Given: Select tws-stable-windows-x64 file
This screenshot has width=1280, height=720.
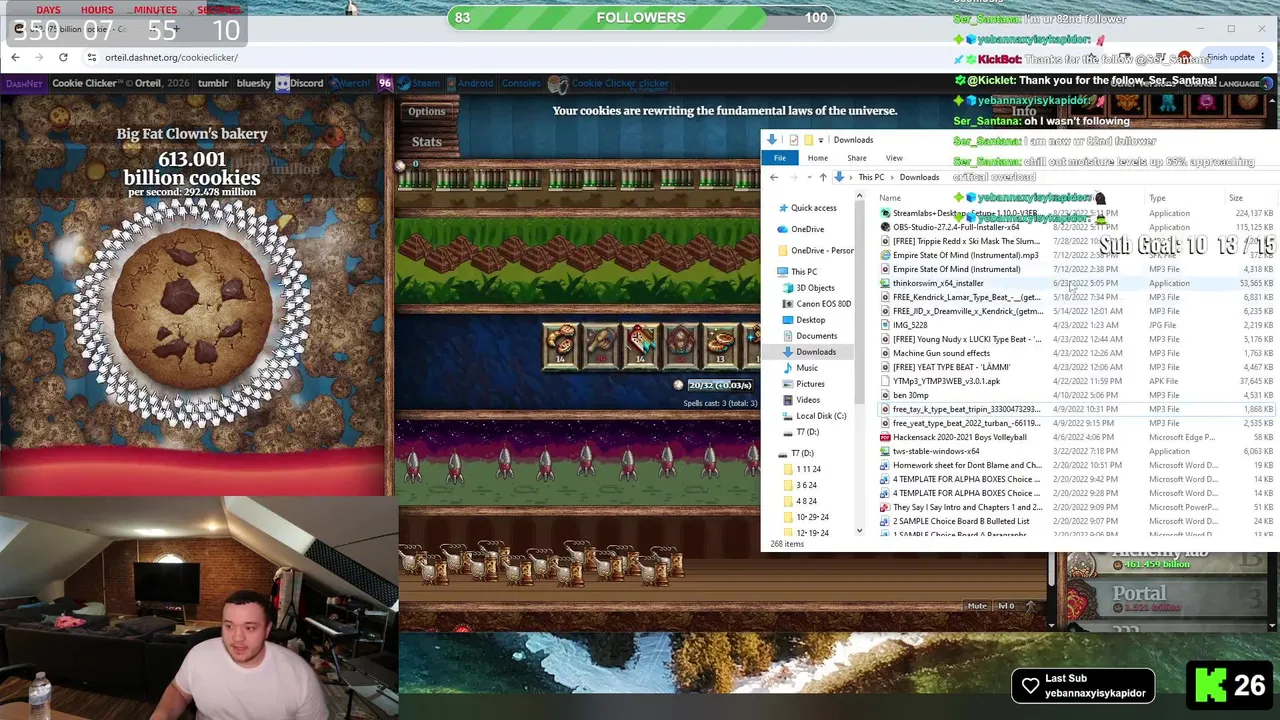Looking at the screenshot, I should pyautogui.click(x=936, y=451).
